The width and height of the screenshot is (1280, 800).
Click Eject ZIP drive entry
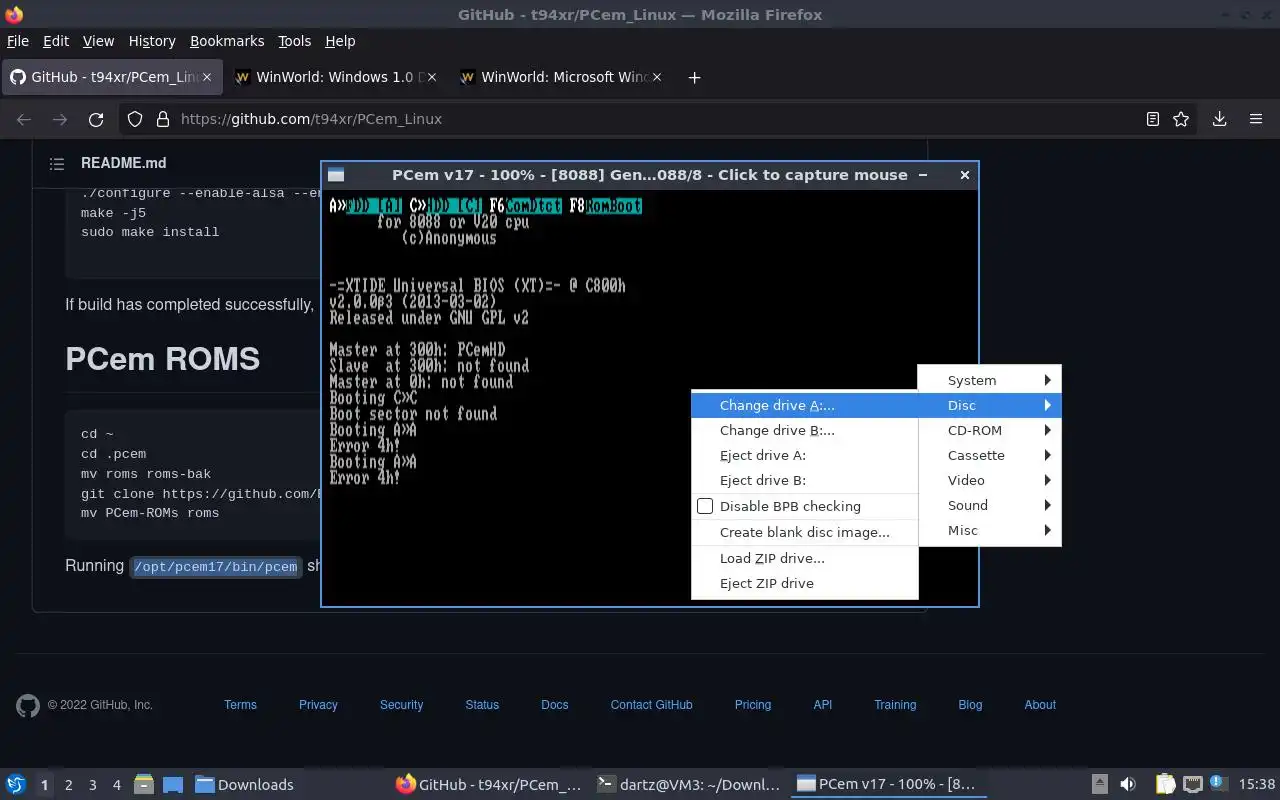pos(805,583)
